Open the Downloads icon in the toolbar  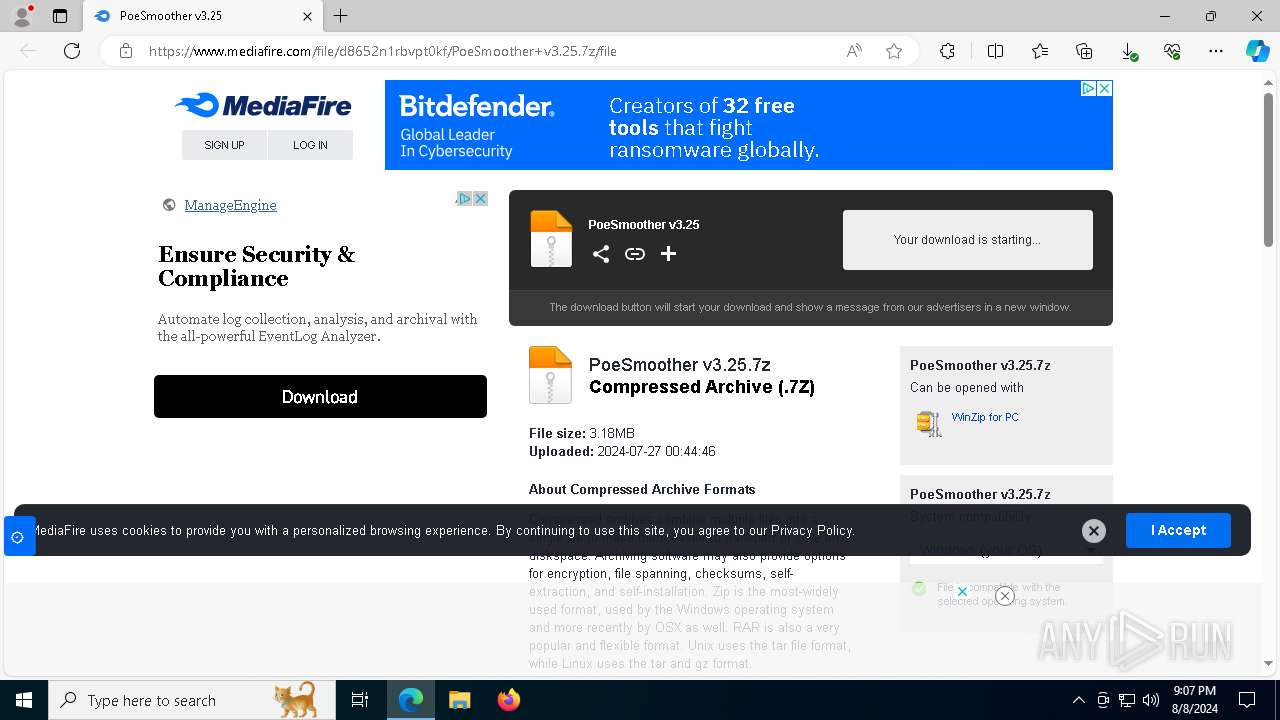(x=1128, y=51)
